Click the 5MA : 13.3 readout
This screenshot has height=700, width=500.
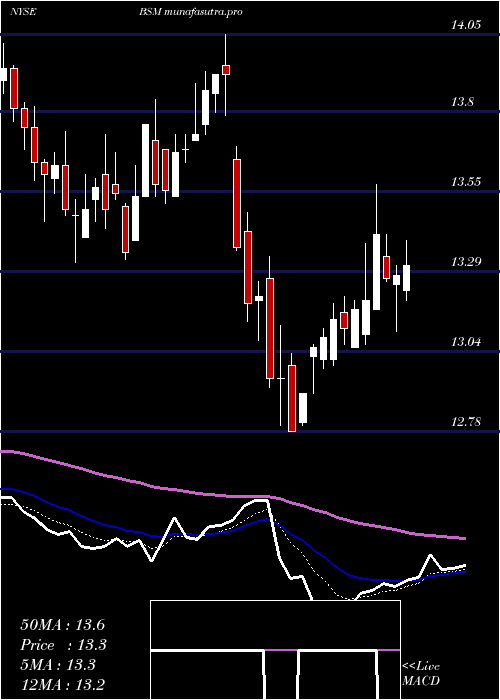[x=58, y=665]
